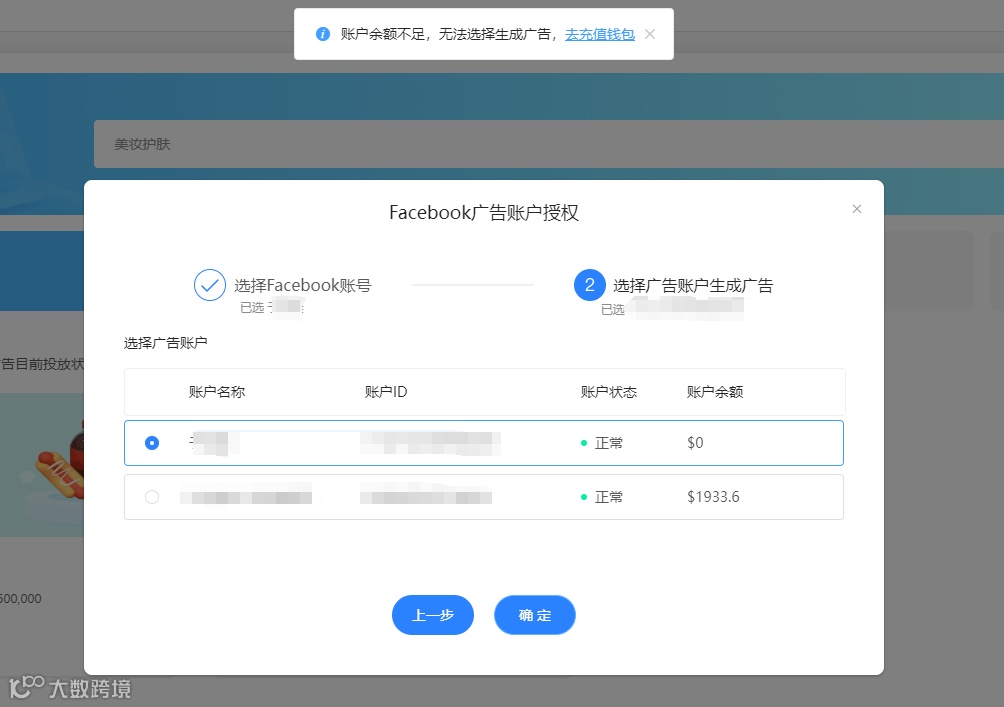
Task: Click the completed checkmark for 选择Facebook账号 step
Action: tap(209, 285)
